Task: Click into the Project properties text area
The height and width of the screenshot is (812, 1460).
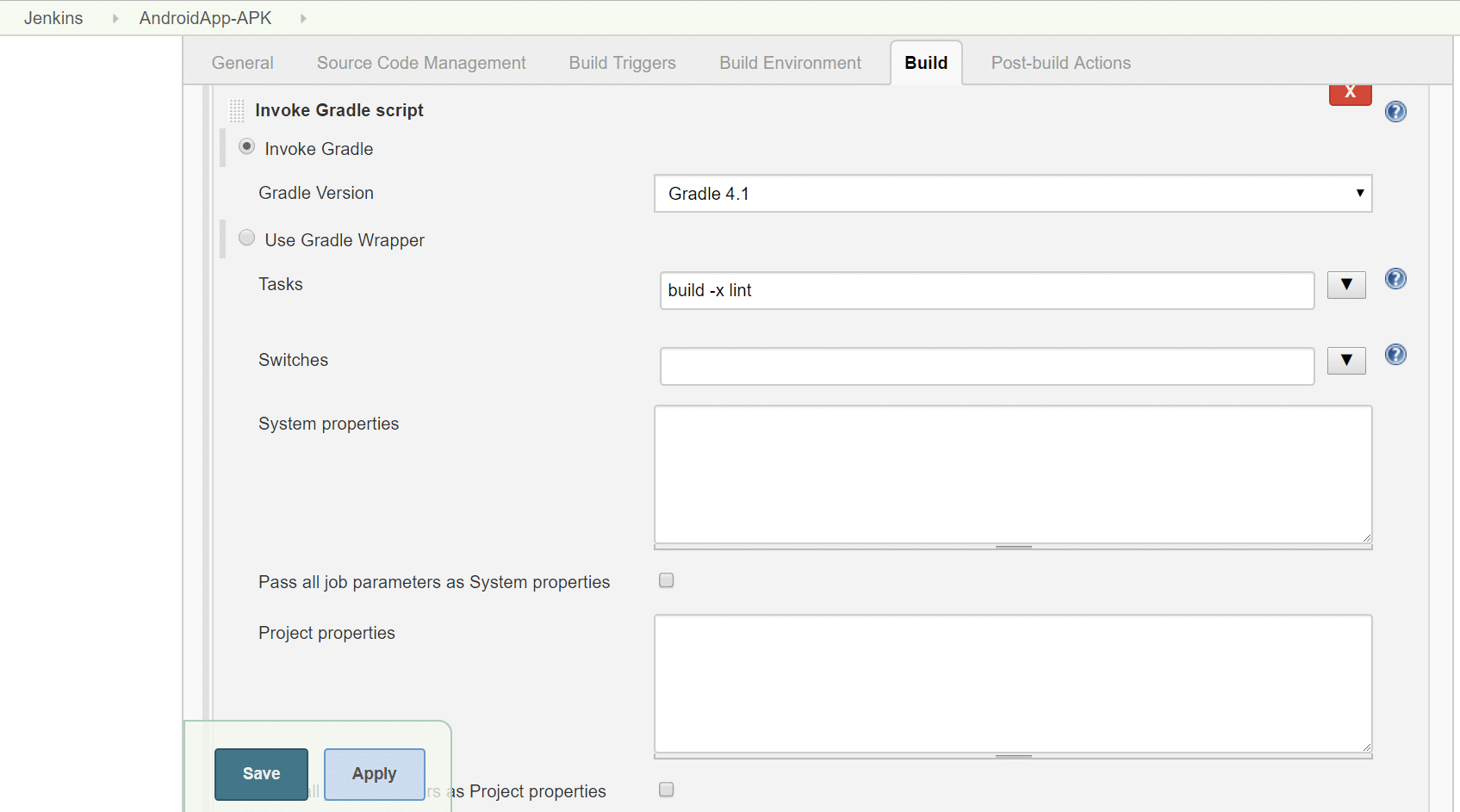Action: [x=1012, y=683]
